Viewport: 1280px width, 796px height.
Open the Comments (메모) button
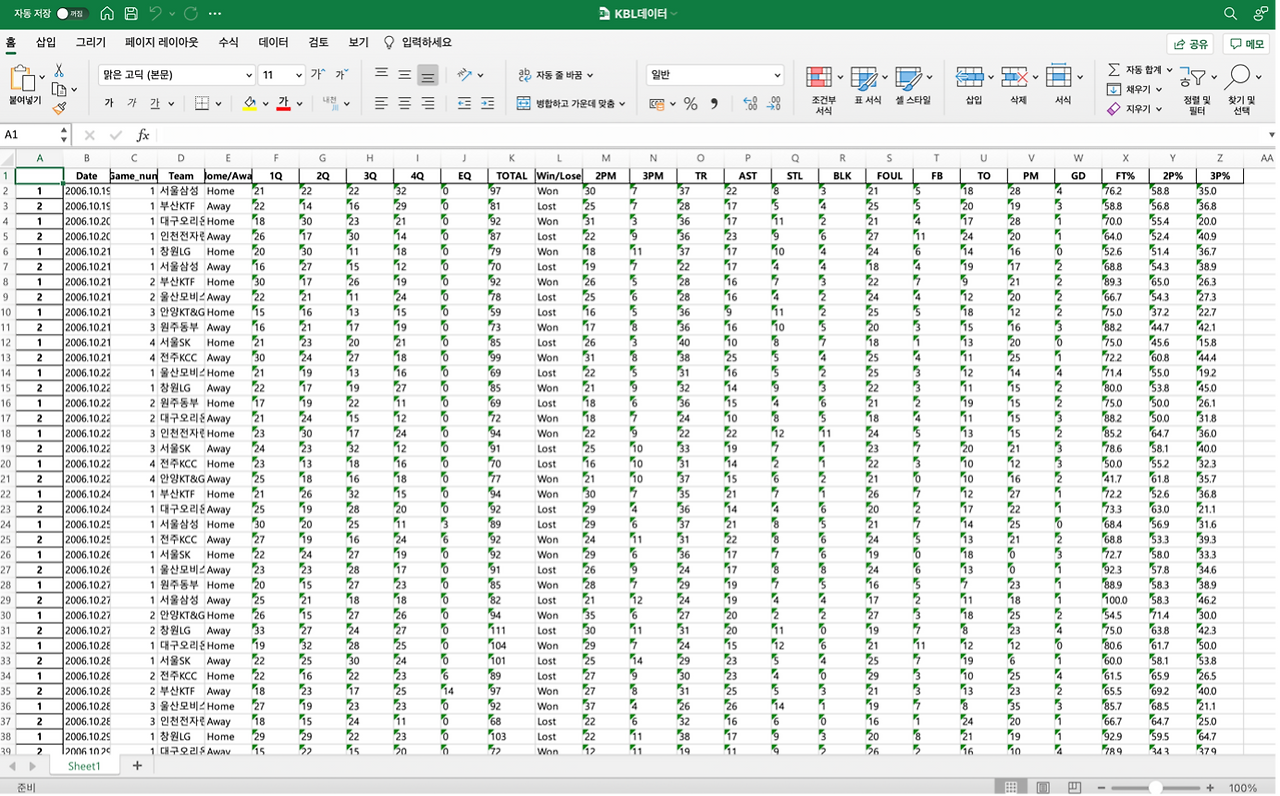tap(1247, 44)
